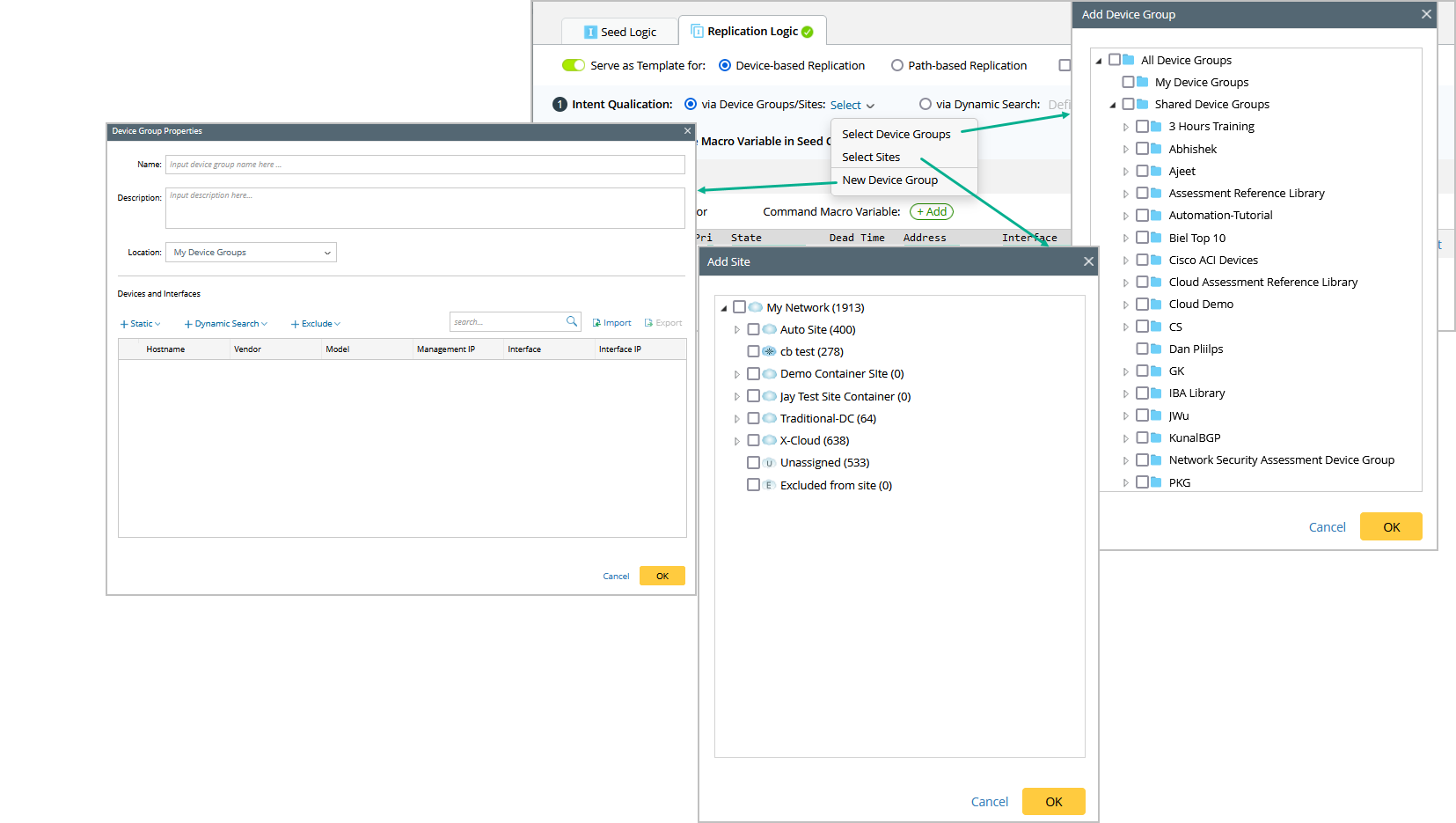Select the Device-based Replication radio button
Screen dimensions: 1456x823
[x=725, y=65]
